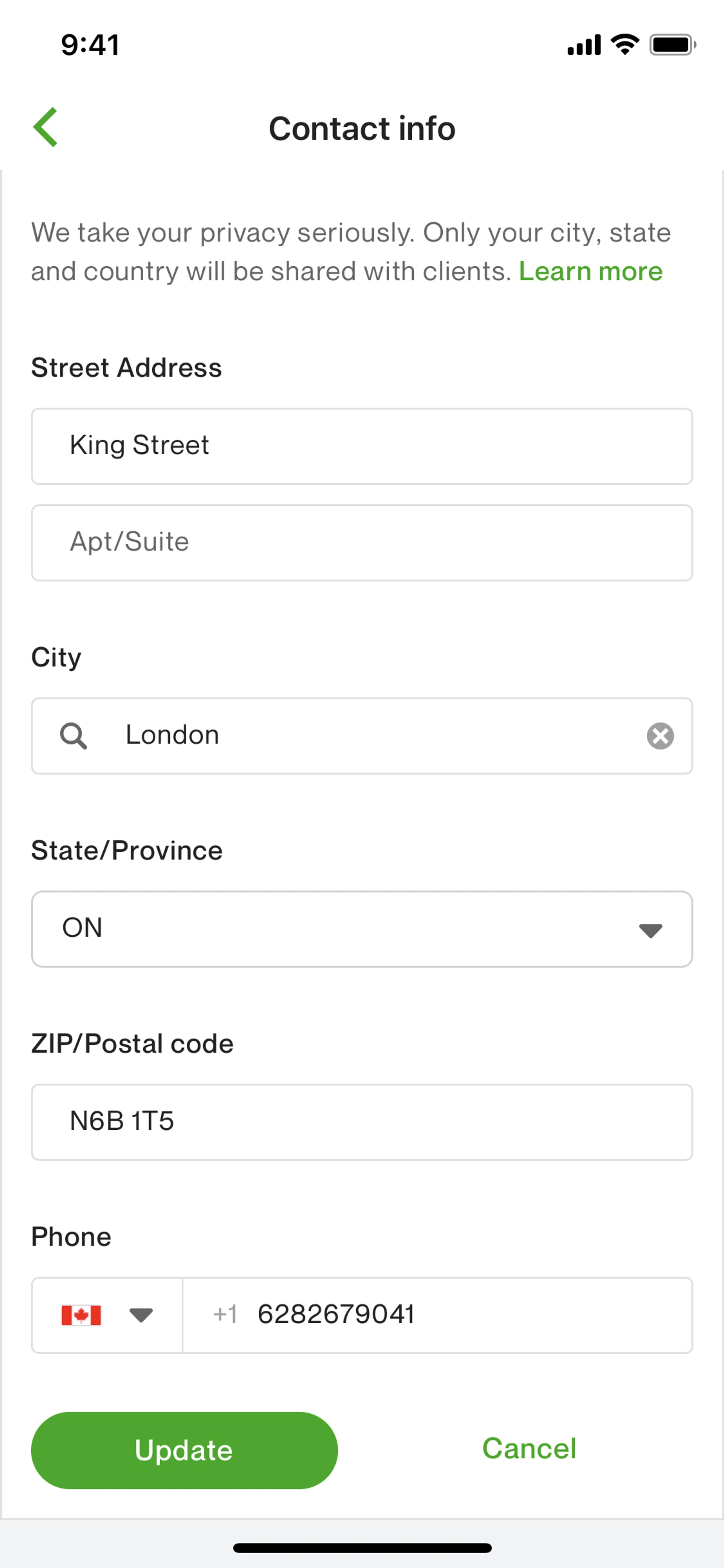Tap the battery status icon

click(672, 45)
